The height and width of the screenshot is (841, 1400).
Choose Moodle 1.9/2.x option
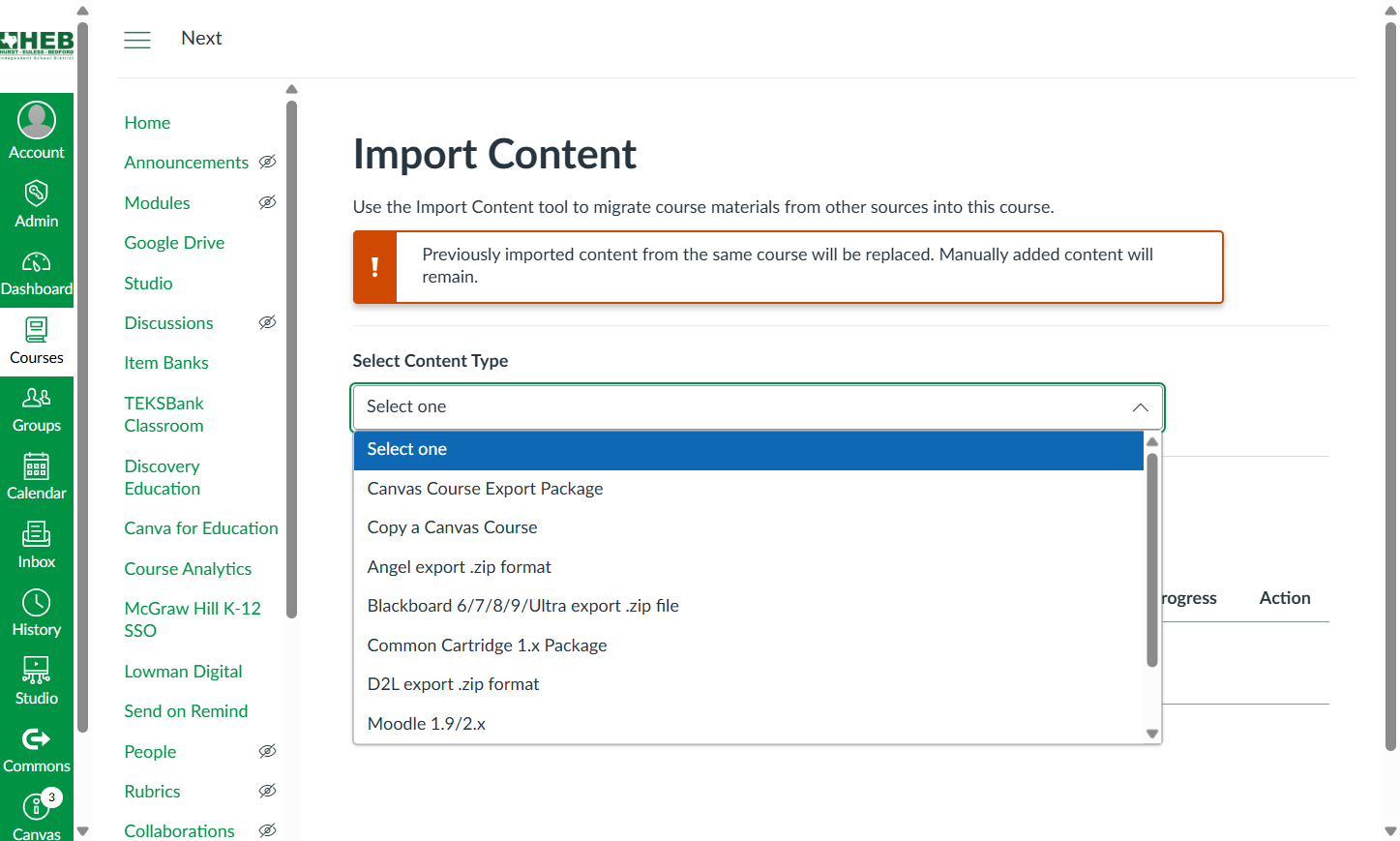point(749,724)
